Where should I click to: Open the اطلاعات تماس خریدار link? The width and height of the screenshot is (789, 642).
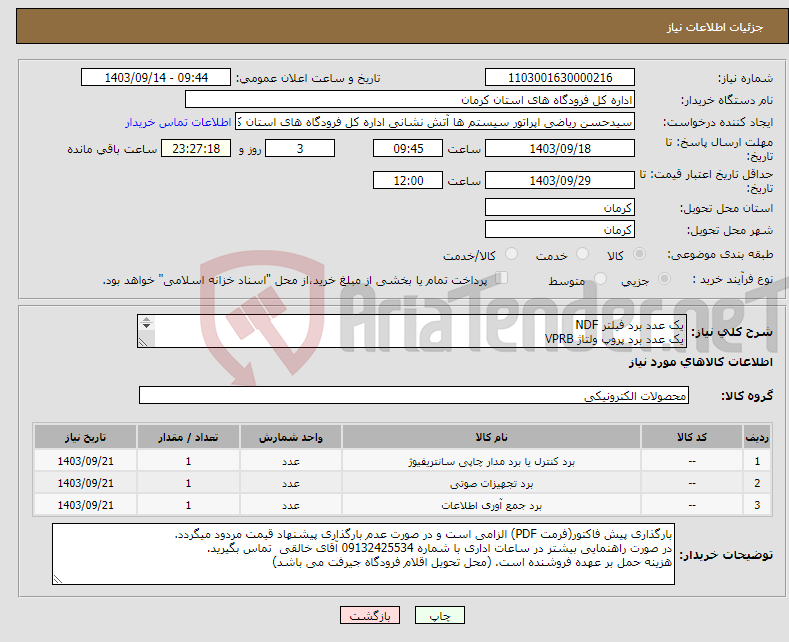178,122
